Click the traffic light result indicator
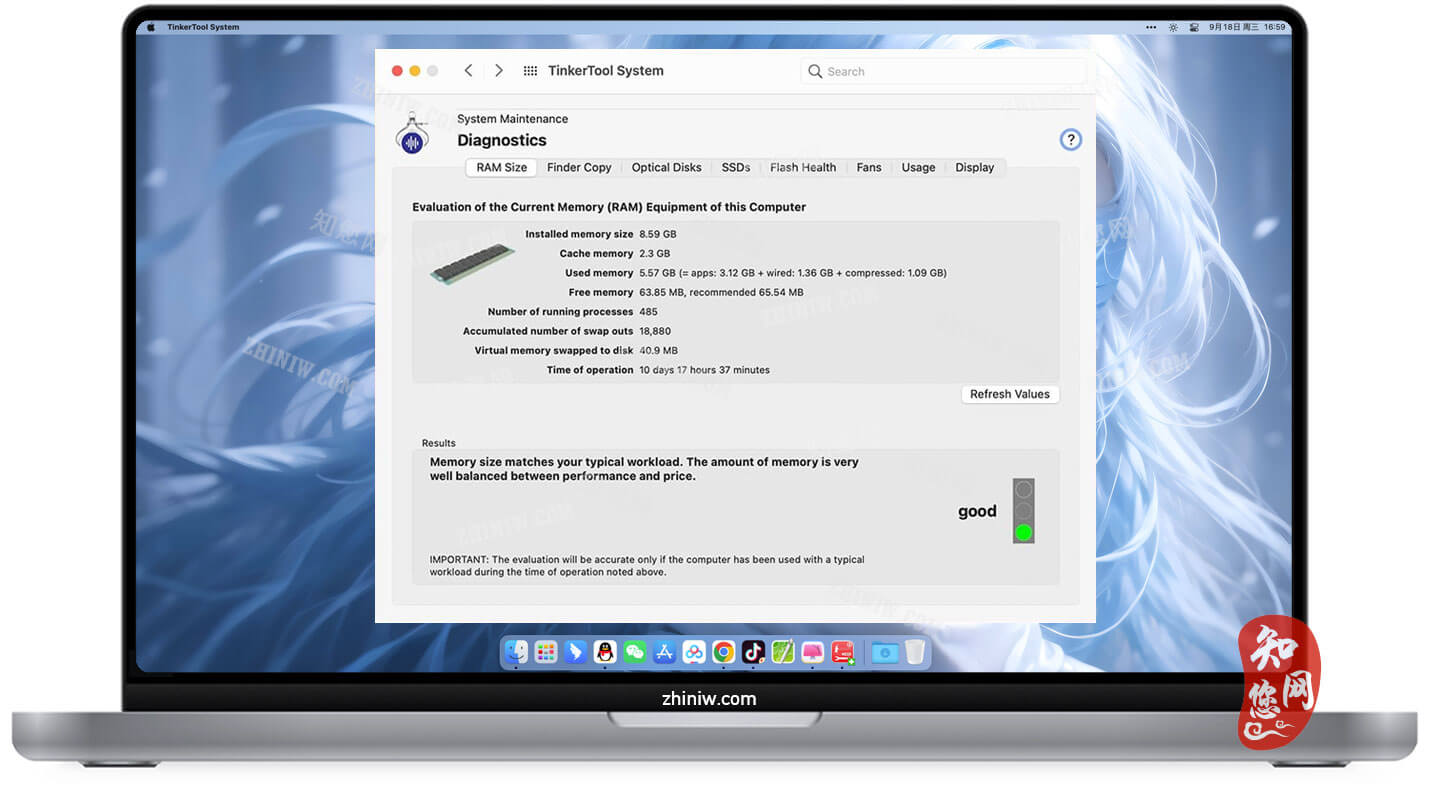 (1023, 511)
